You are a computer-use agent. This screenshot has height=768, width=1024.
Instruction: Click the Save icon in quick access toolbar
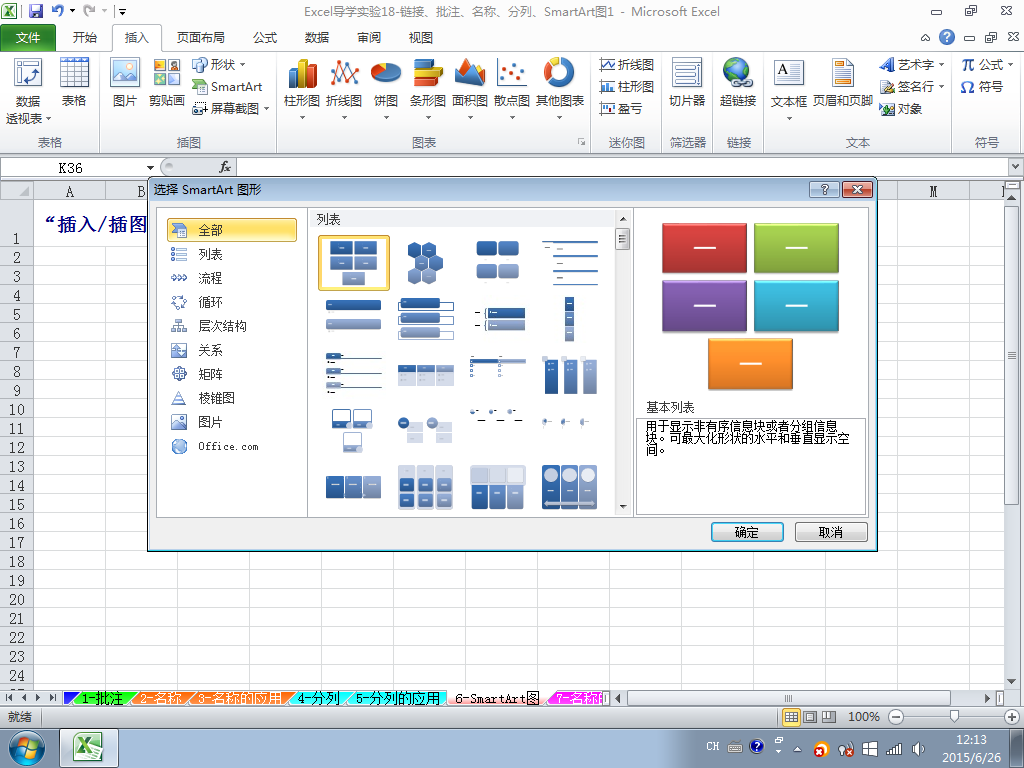(x=36, y=11)
